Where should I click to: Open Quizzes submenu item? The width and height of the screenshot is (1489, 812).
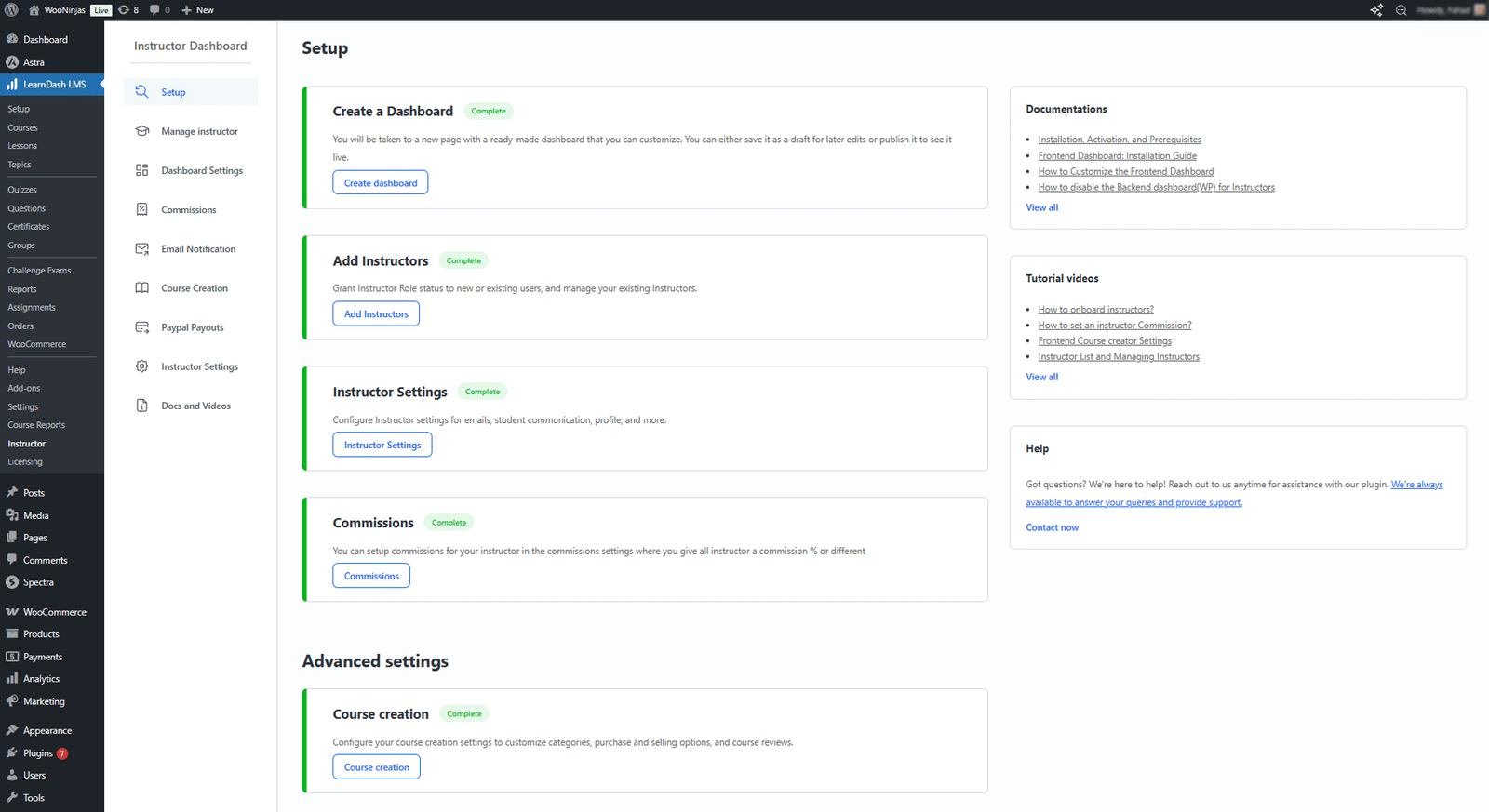point(22,190)
